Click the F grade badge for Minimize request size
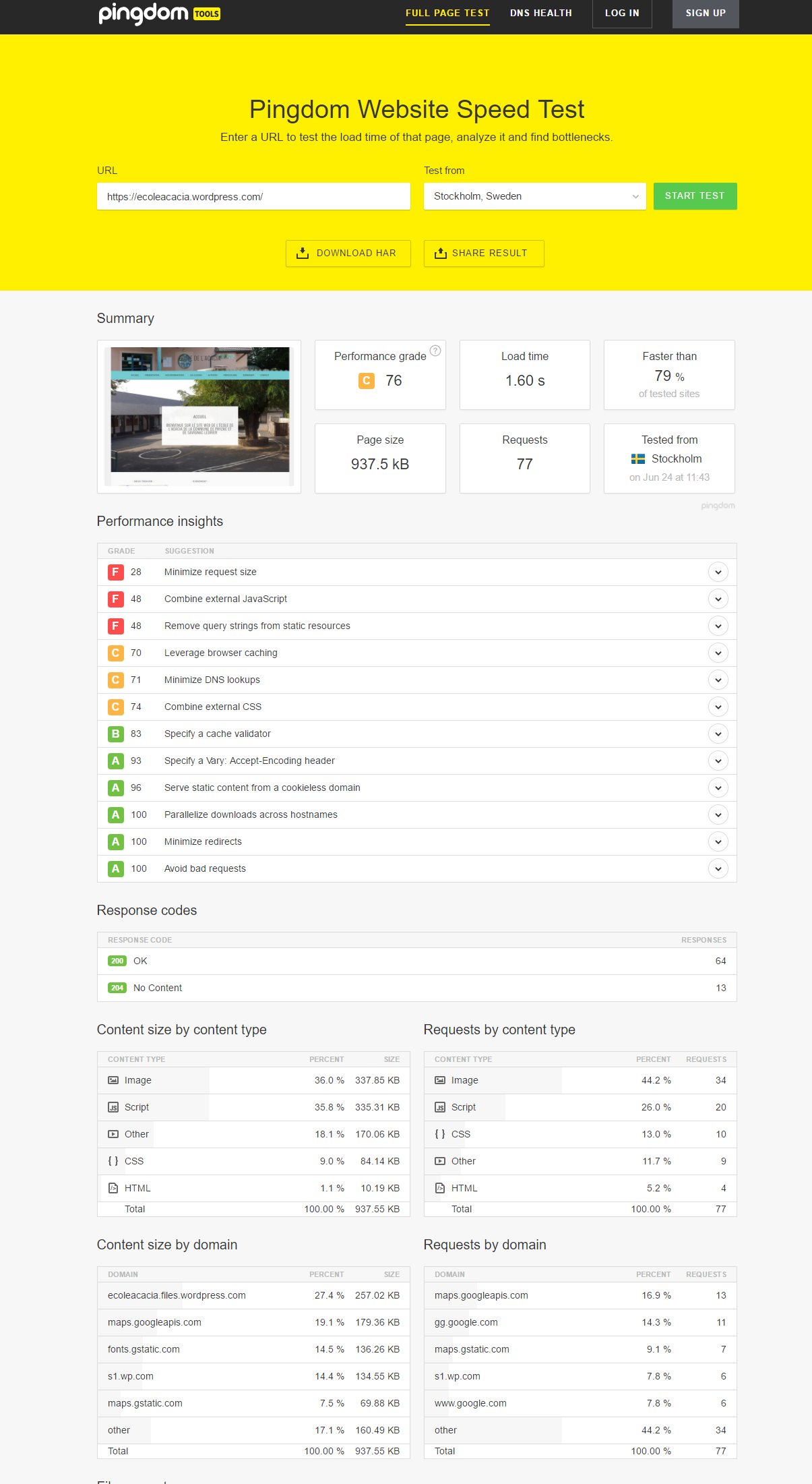The image size is (812, 1484). pyautogui.click(x=115, y=572)
